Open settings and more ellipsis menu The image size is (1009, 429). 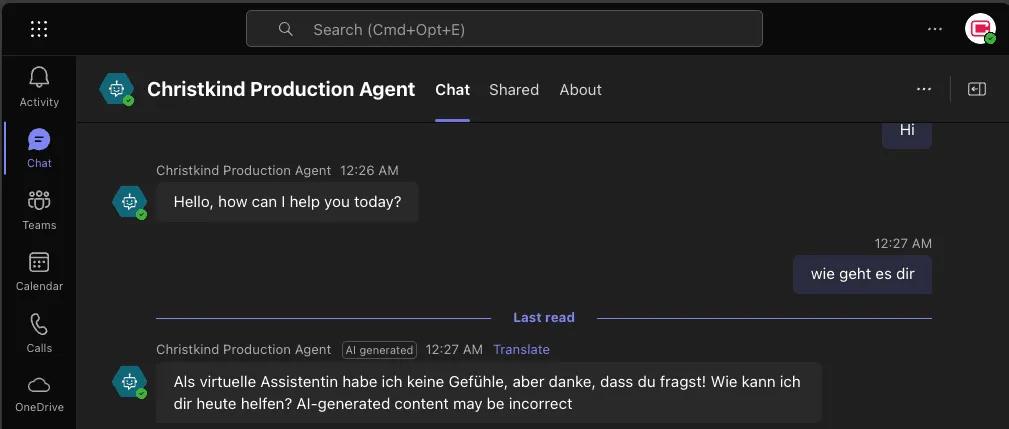(935, 29)
